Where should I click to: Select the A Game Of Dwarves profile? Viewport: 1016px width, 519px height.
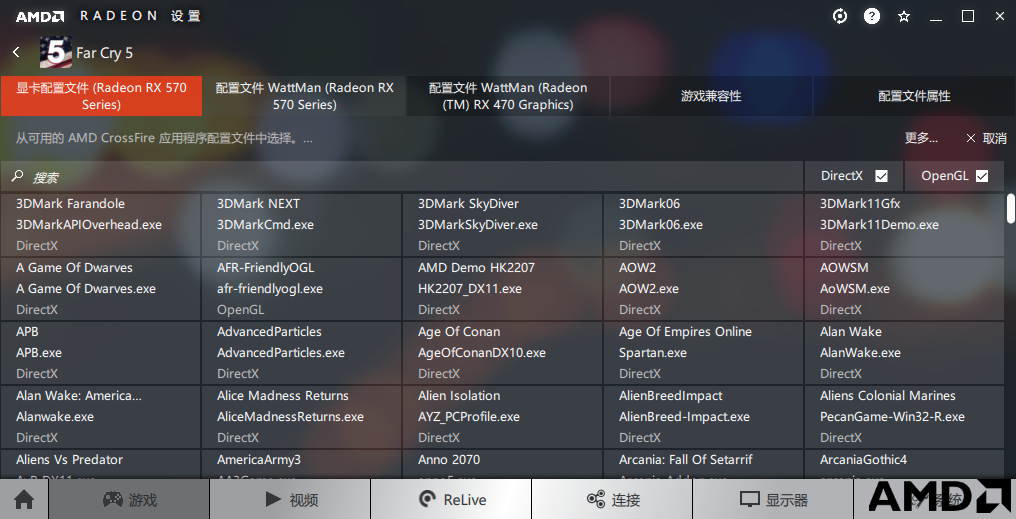[x=100, y=288]
